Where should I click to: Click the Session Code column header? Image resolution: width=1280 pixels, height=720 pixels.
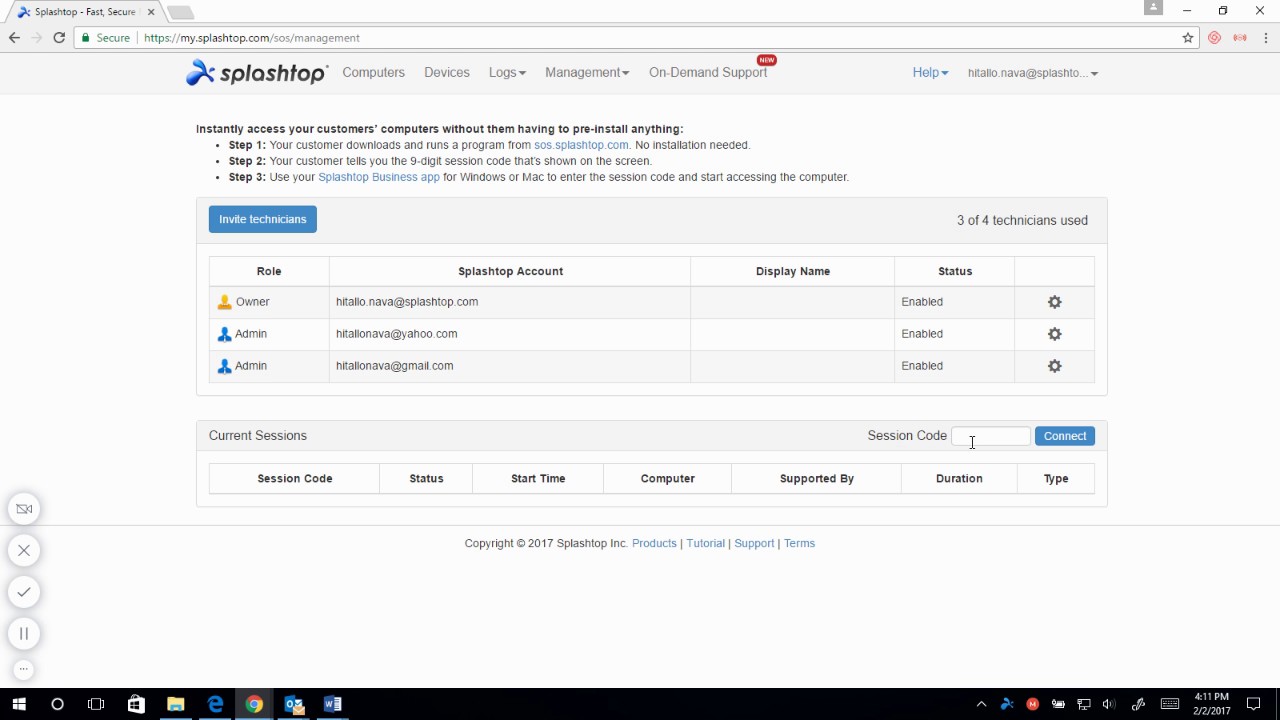(295, 478)
